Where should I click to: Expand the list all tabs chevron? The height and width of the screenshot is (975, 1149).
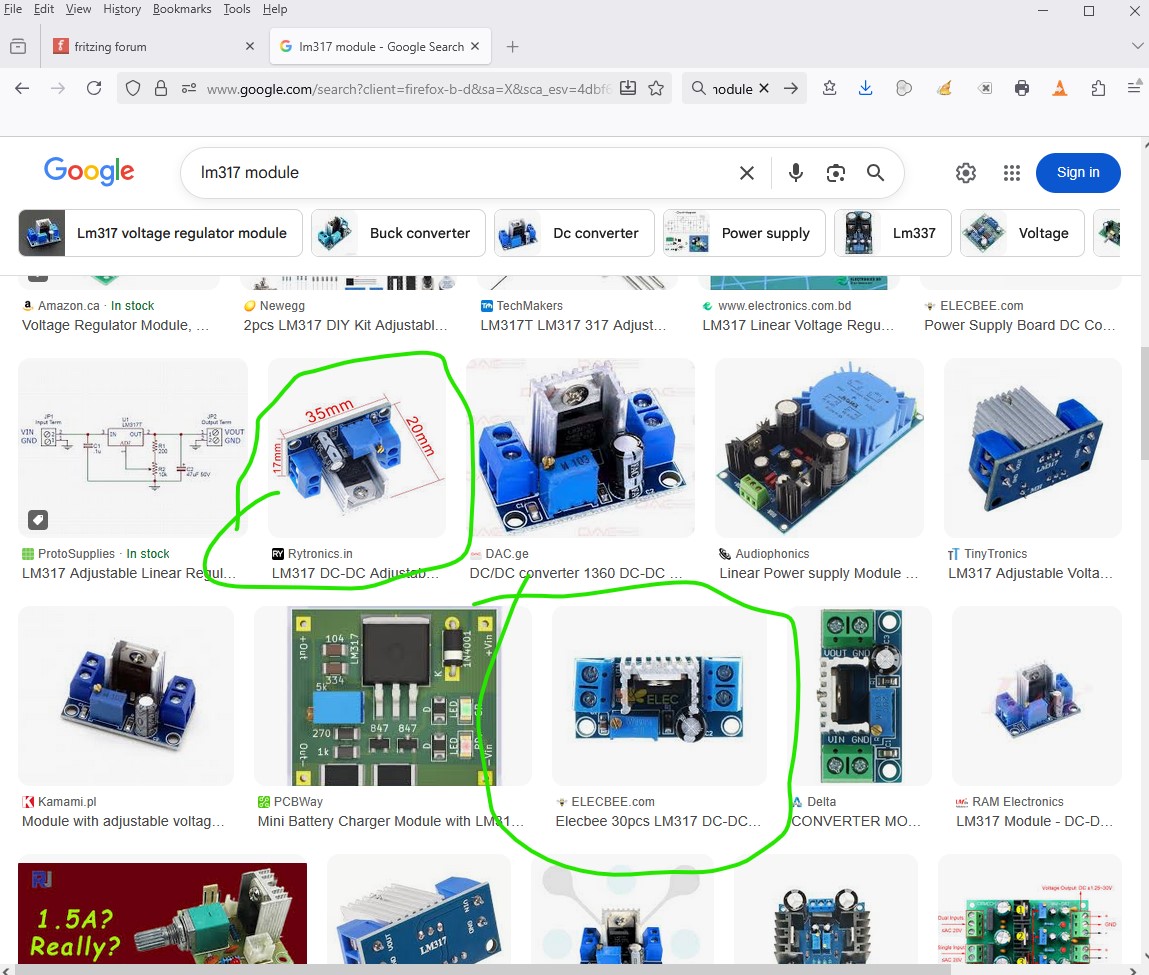tap(1137, 47)
